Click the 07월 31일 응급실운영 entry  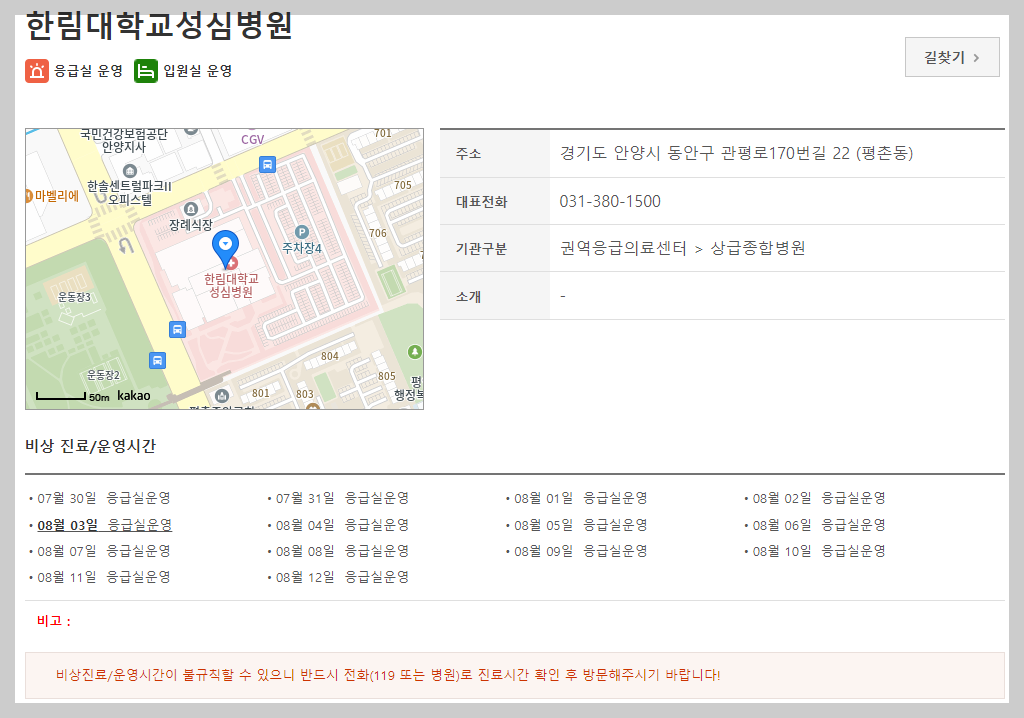[x=342, y=498]
